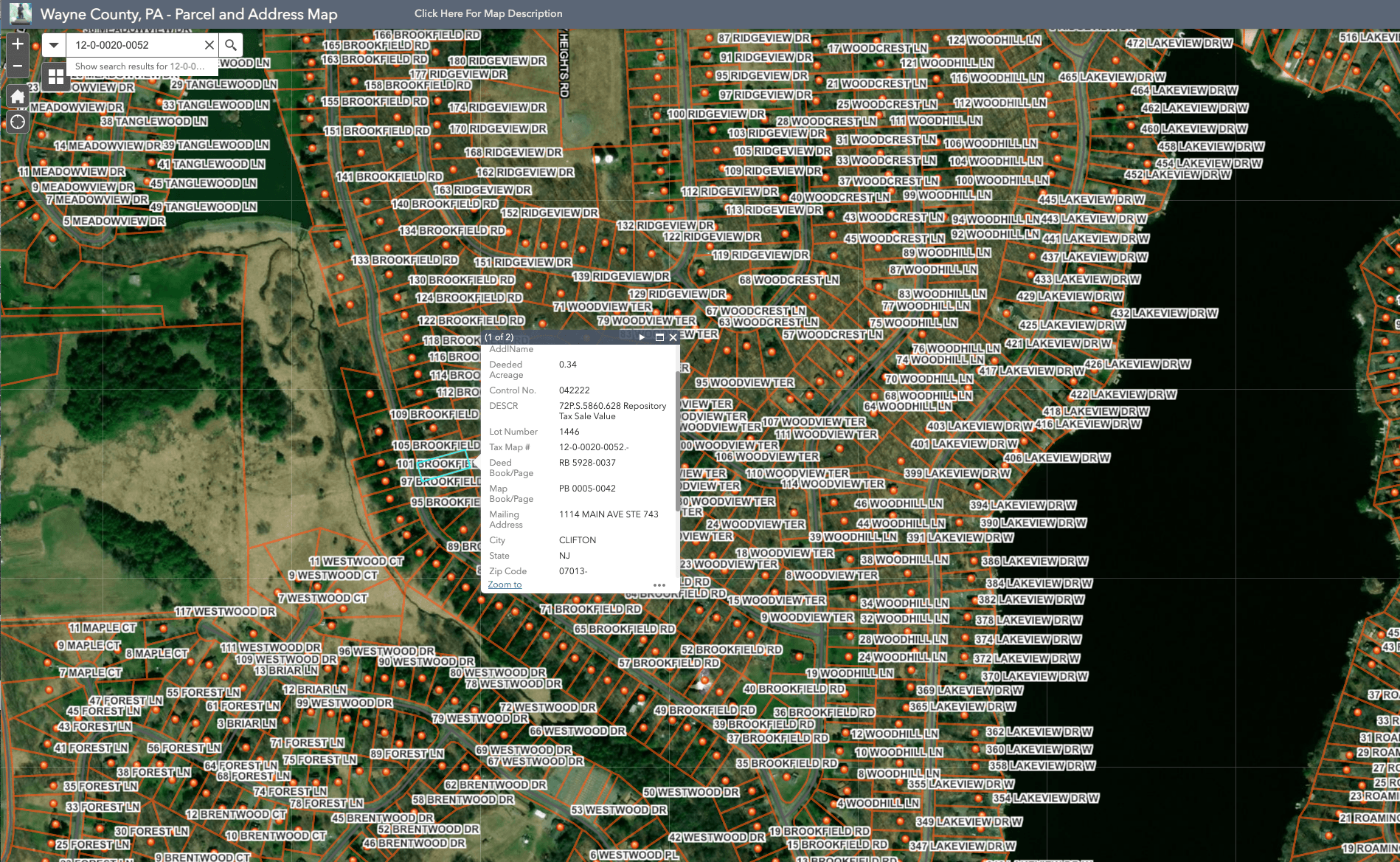Go to default home extent
Viewport: 1400px width, 862px height.
18,97
